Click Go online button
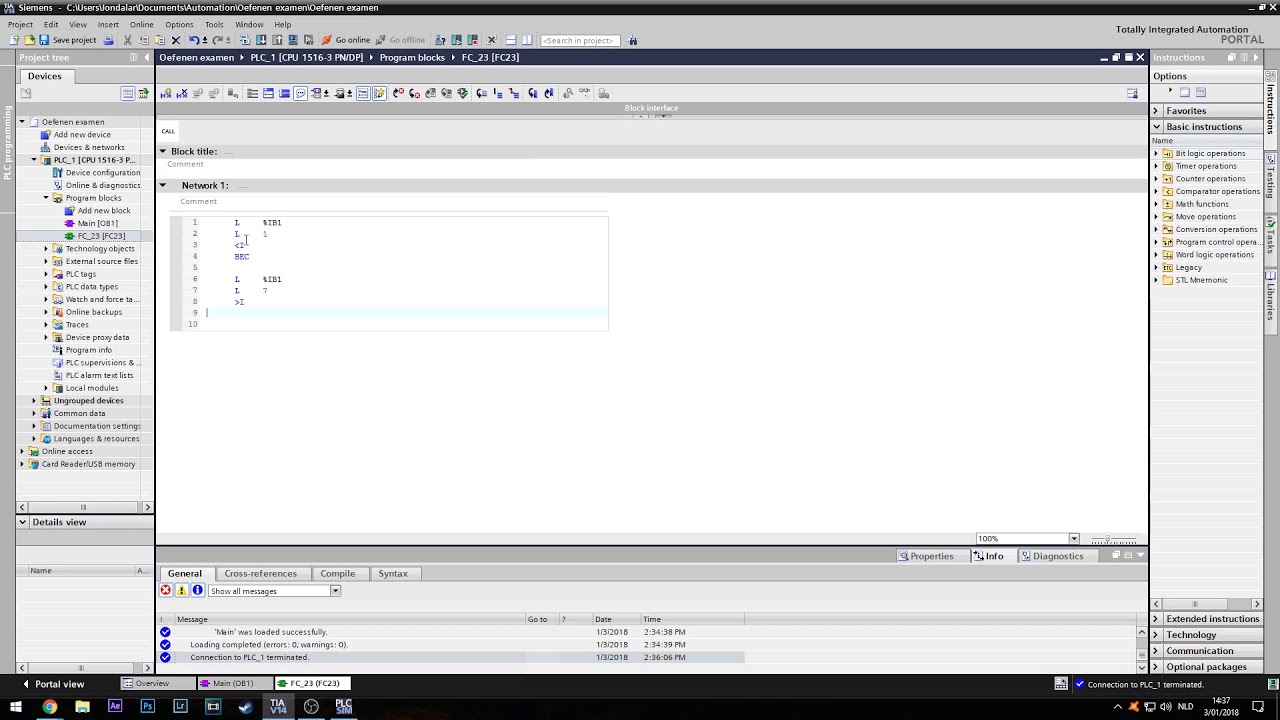 pyautogui.click(x=346, y=40)
